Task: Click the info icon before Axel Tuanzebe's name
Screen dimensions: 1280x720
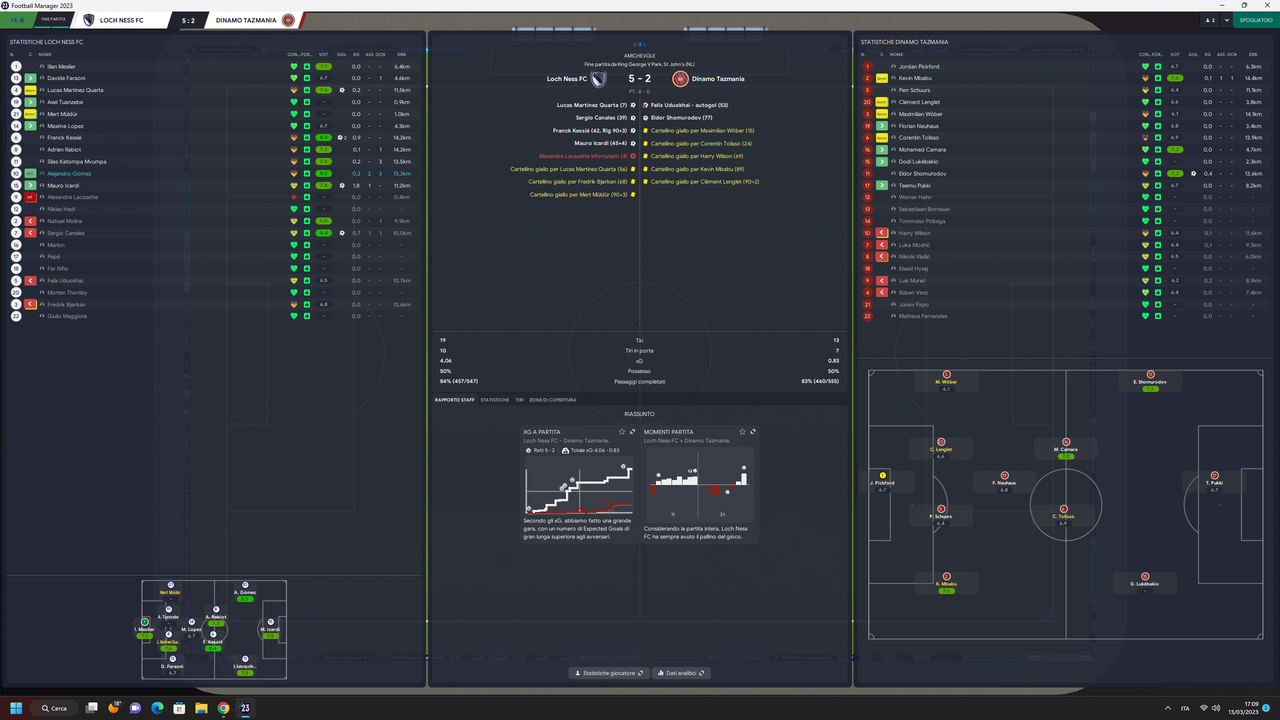Action: coord(41,102)
